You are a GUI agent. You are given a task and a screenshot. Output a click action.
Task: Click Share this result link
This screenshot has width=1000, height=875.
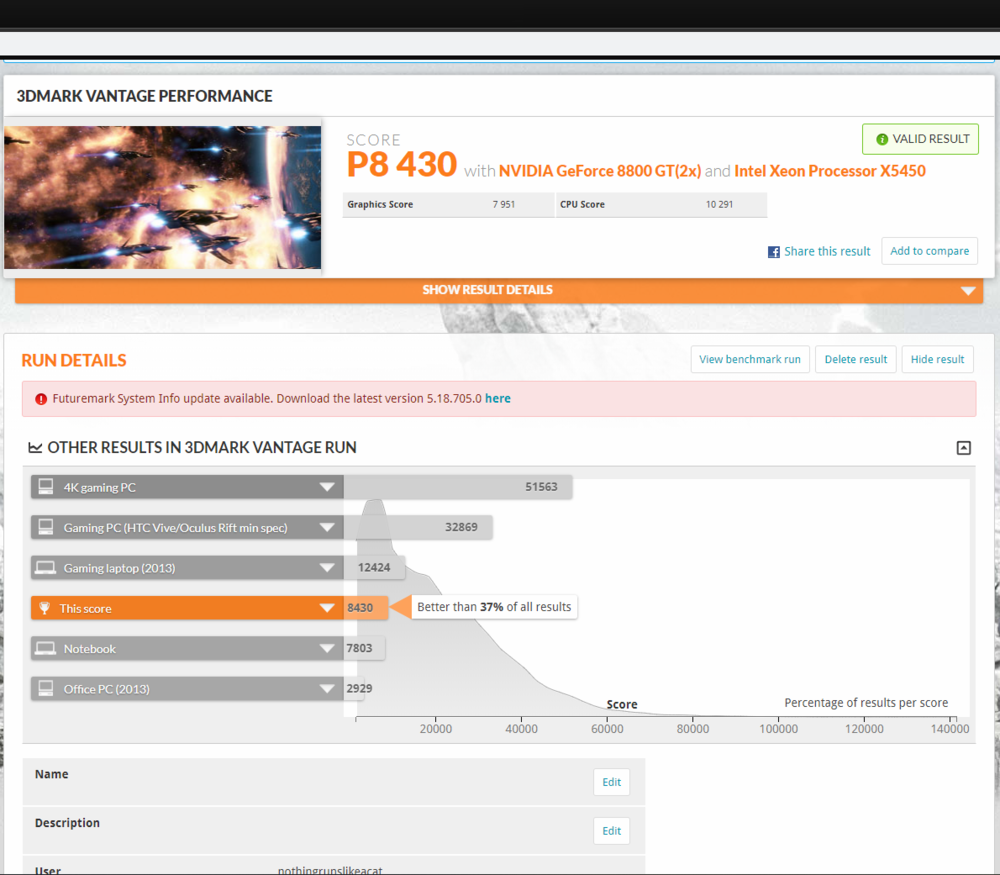pos(827,251)
